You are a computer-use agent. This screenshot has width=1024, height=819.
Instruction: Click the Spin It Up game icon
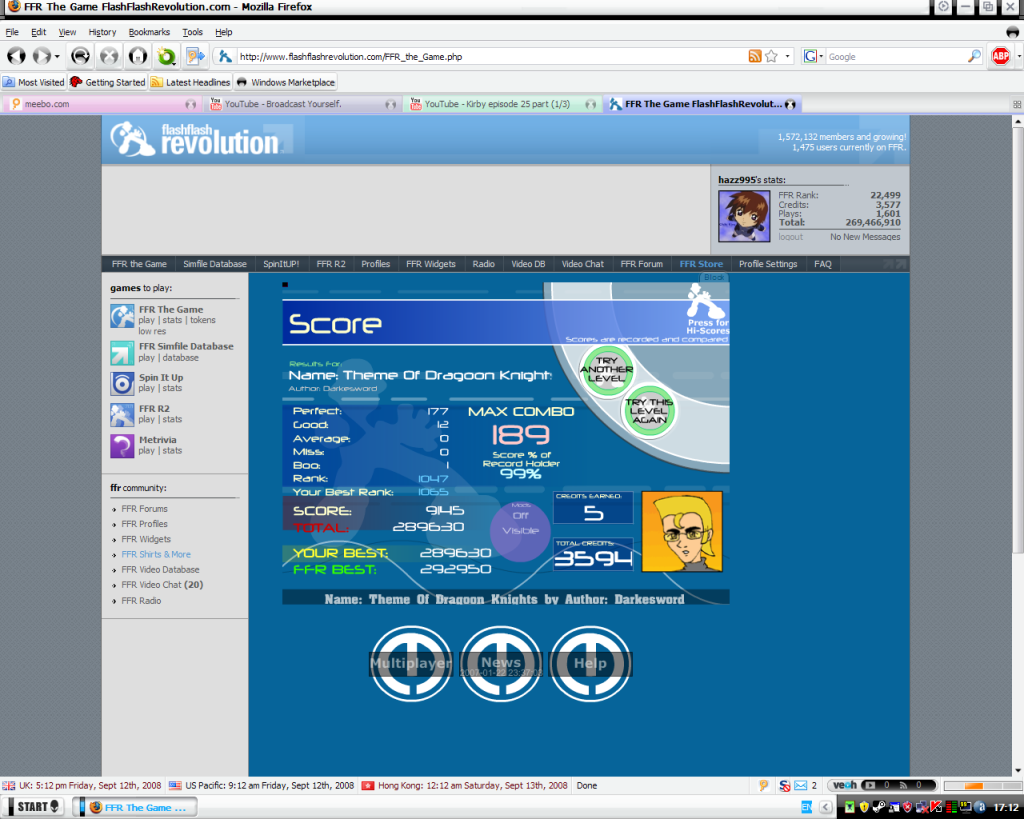122,383
